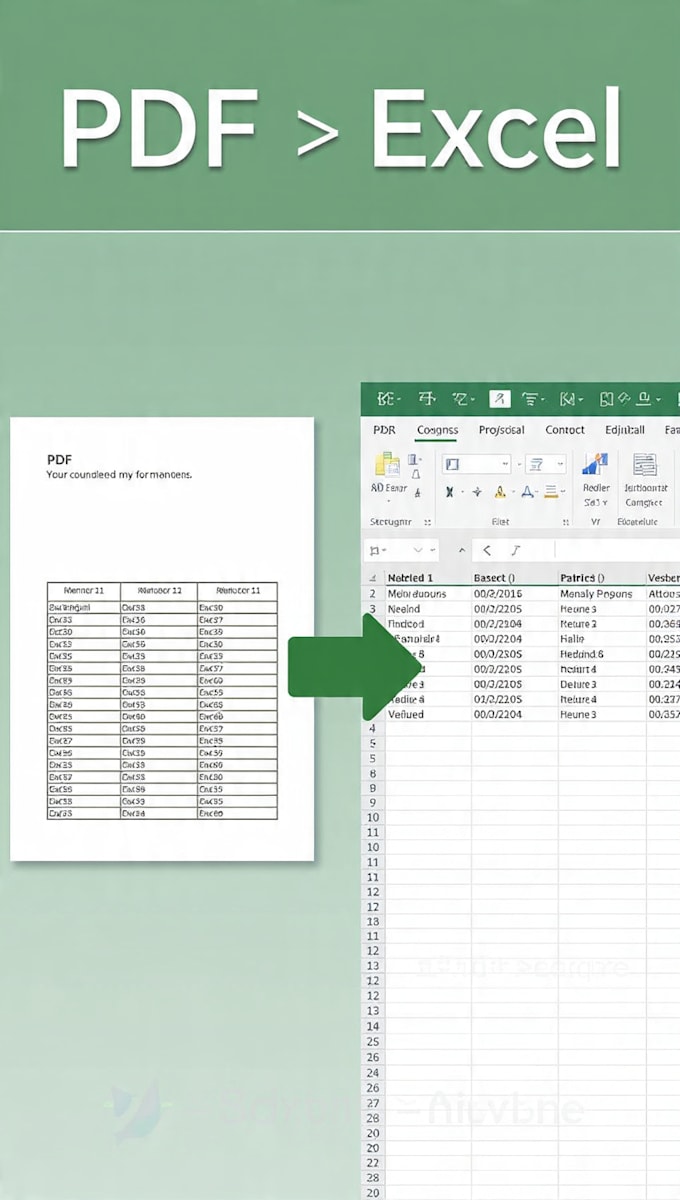Select the cell reading 01/2/2205
Image resolution: width=680 pixels, height=1200 pixels.
(x=515, y=700)
